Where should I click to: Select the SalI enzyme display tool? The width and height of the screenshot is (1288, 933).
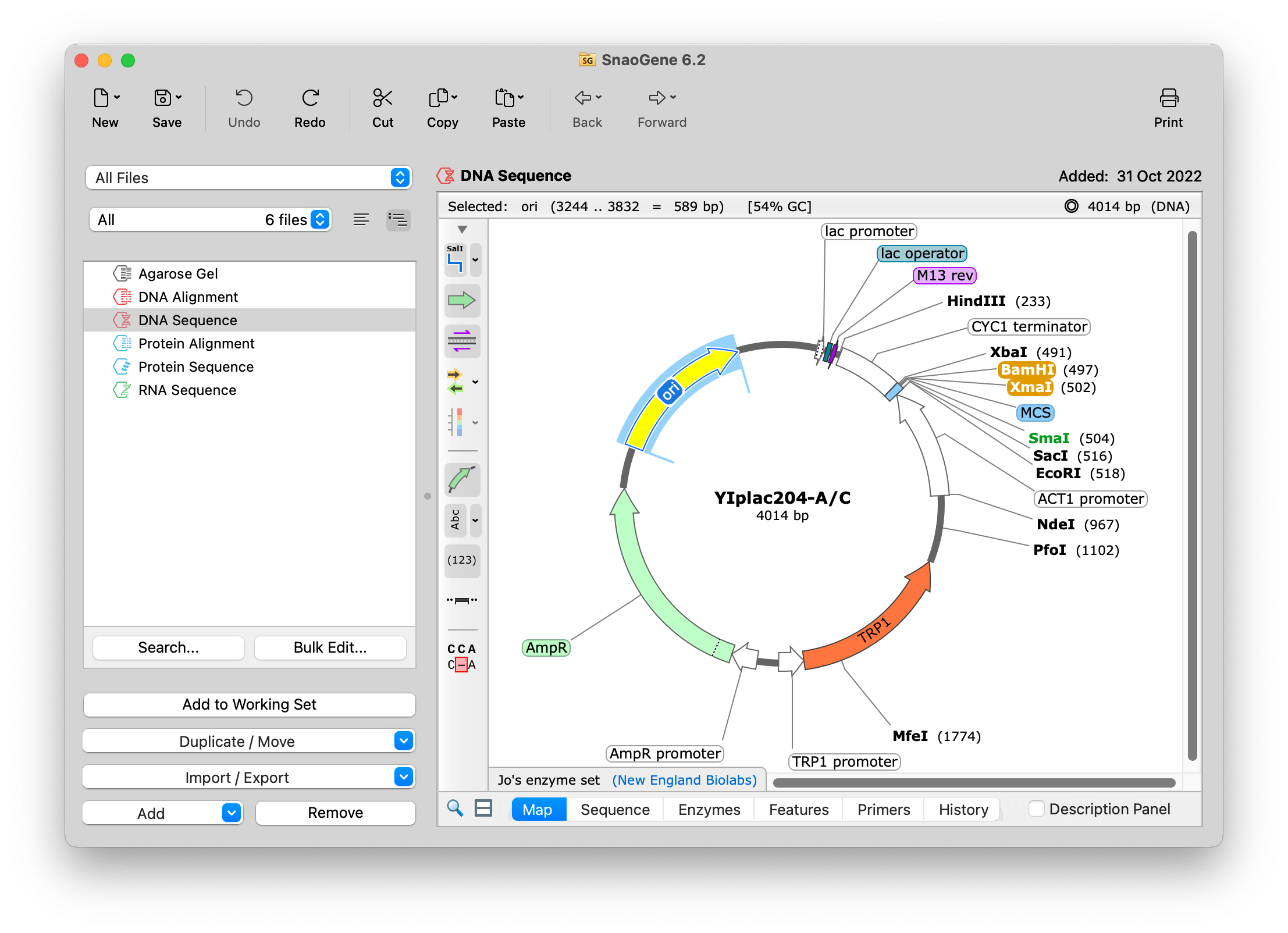pyautogui.click(x=456, y=258)
